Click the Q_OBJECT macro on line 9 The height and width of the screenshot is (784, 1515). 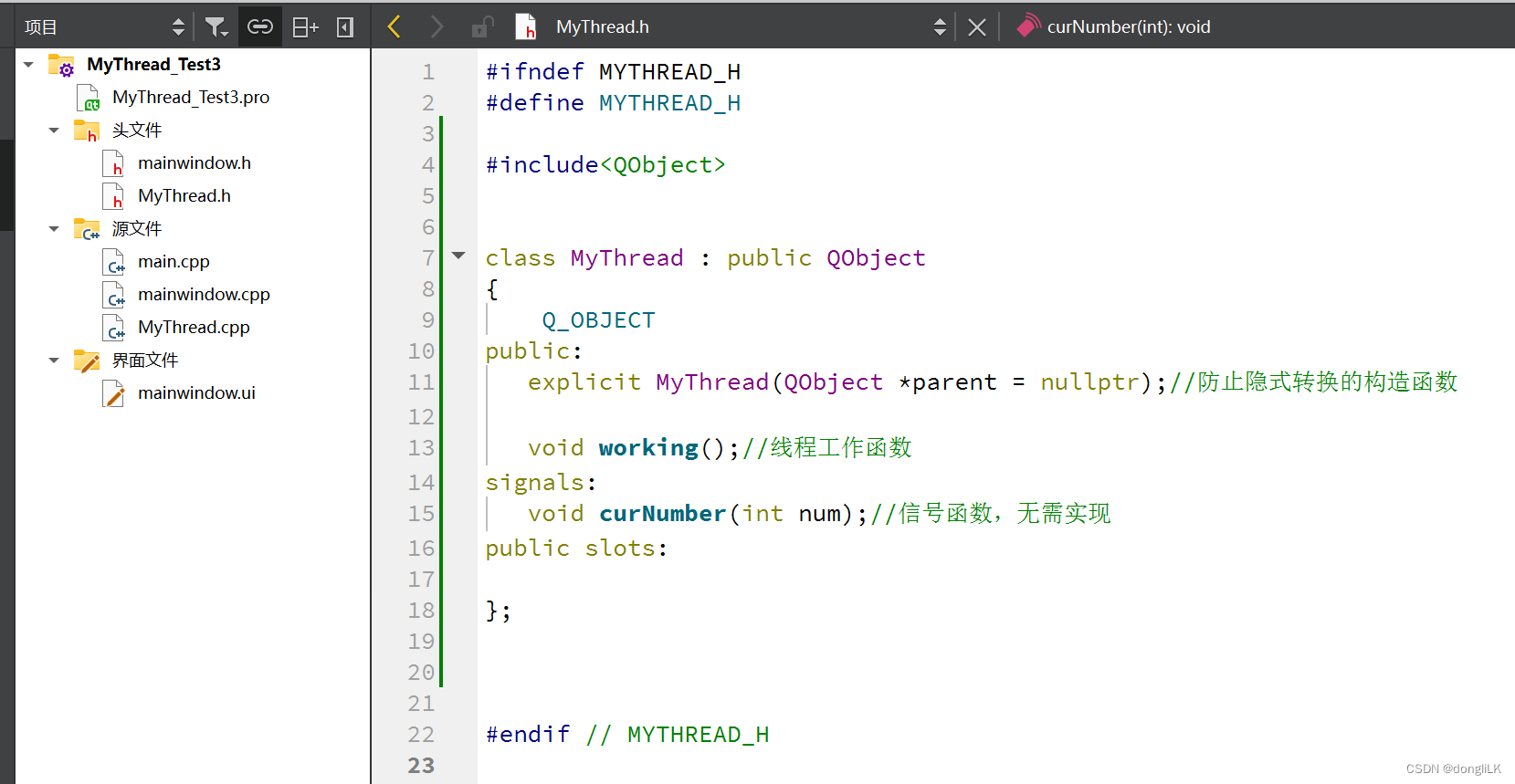click(598, 320)
